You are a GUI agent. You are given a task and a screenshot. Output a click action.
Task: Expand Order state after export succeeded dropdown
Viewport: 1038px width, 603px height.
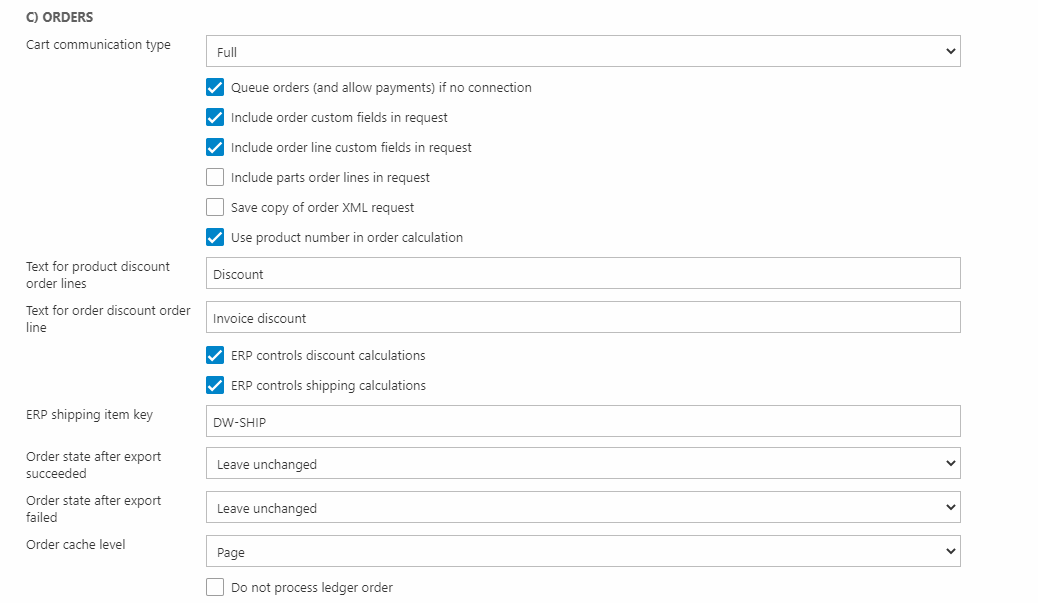(582, 464)
